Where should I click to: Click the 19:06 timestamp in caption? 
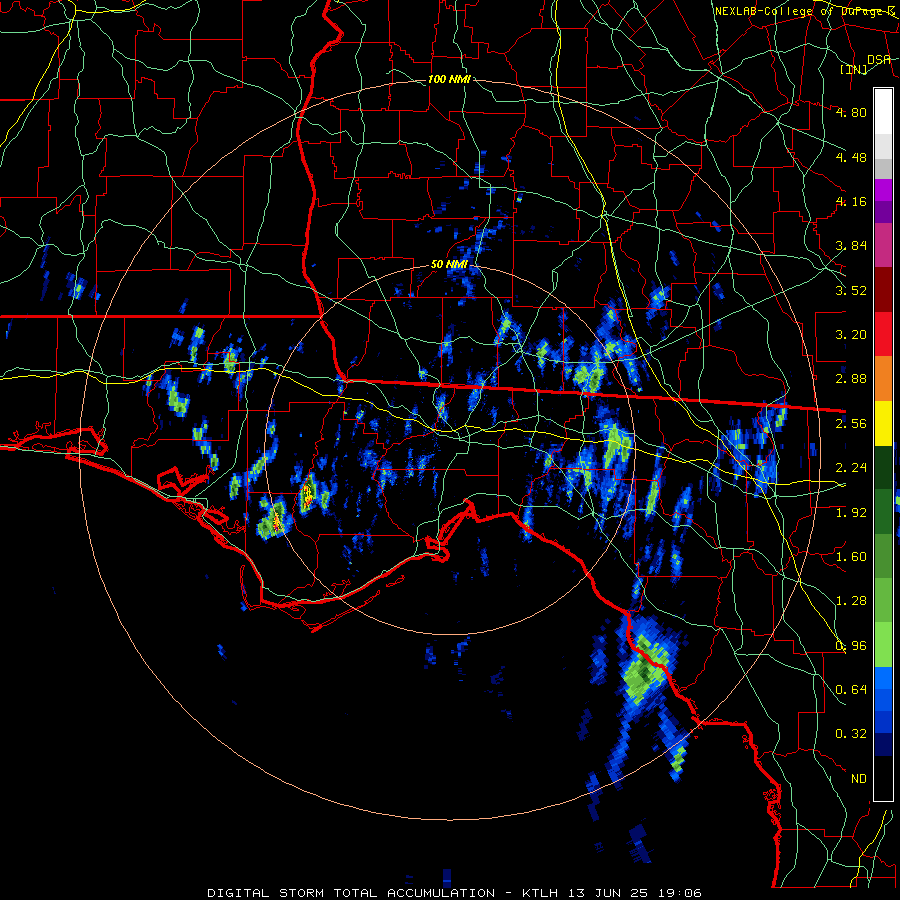coord(679,893)
